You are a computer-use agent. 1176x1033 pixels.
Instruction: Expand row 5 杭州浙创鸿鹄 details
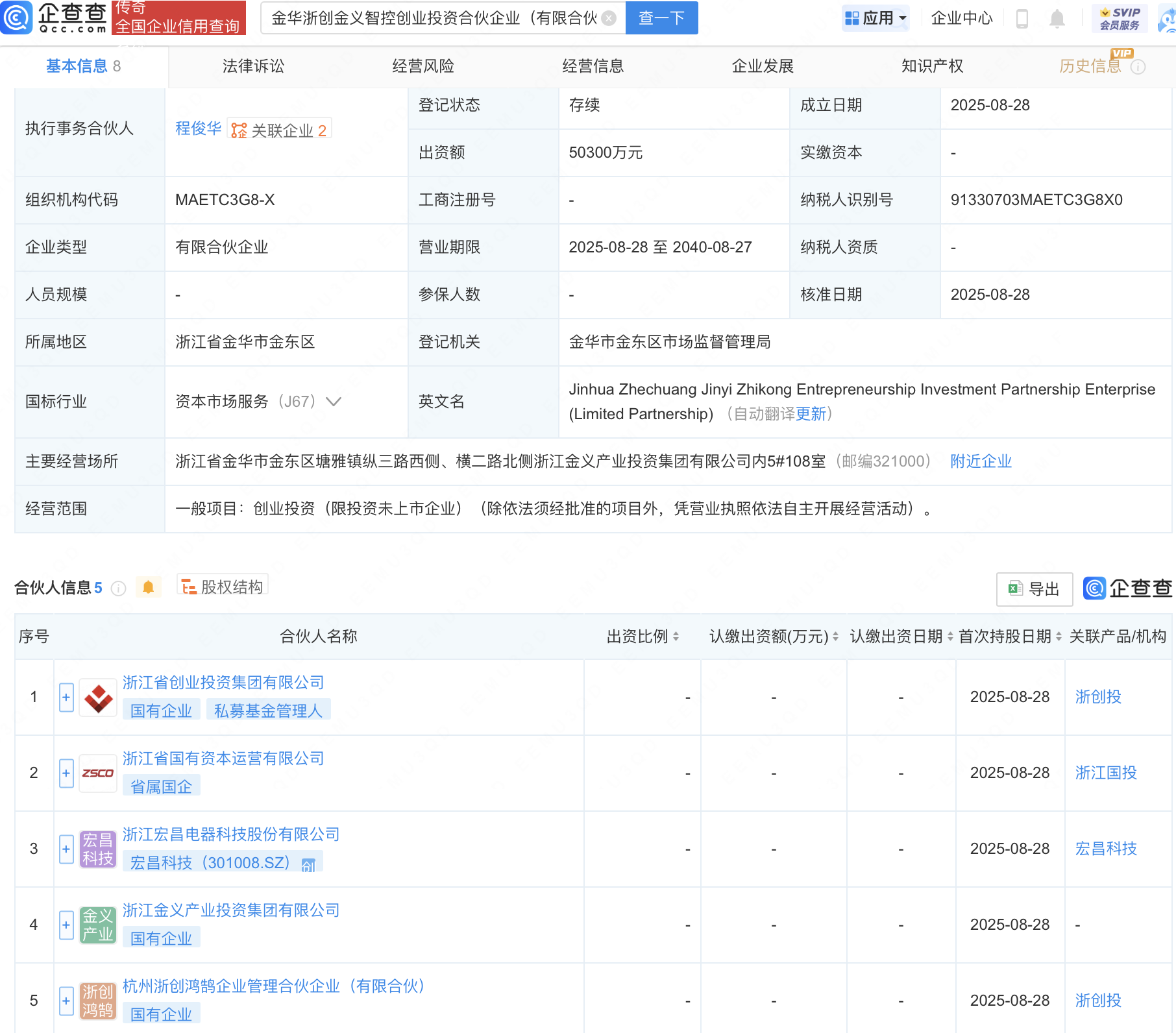tap(66, 1001)
